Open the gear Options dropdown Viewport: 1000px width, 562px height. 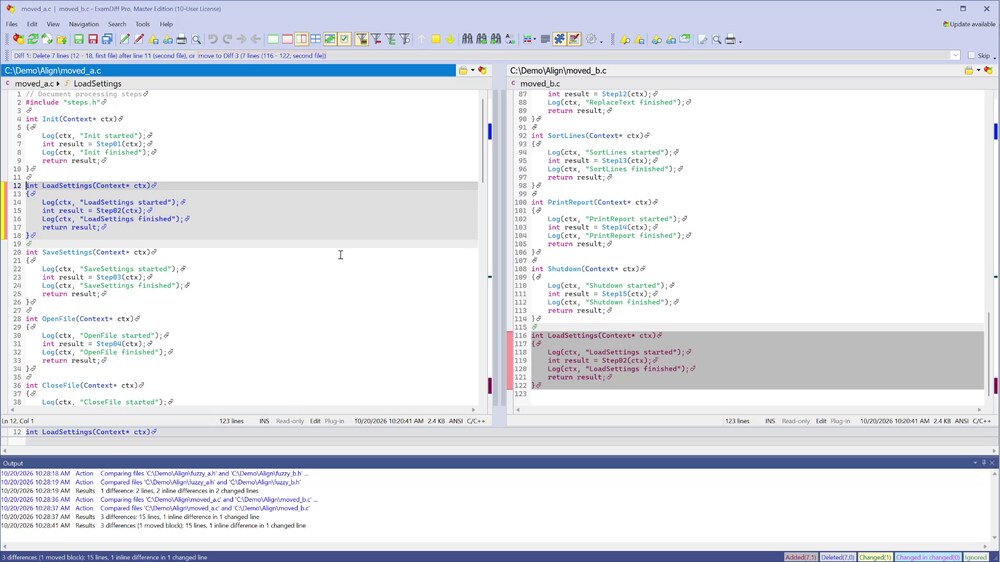pos(601,41)
